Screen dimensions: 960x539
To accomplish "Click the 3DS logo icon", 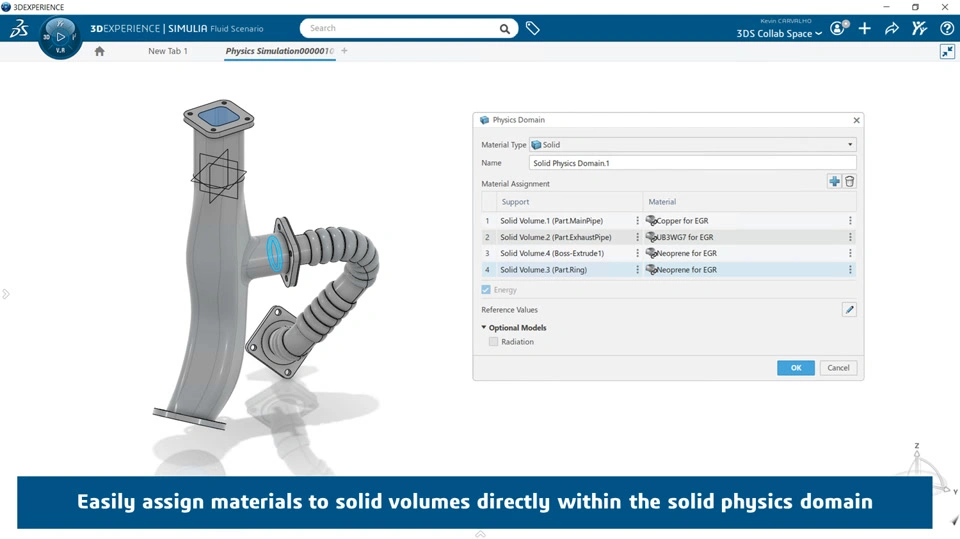I will (x=19, y=29).
